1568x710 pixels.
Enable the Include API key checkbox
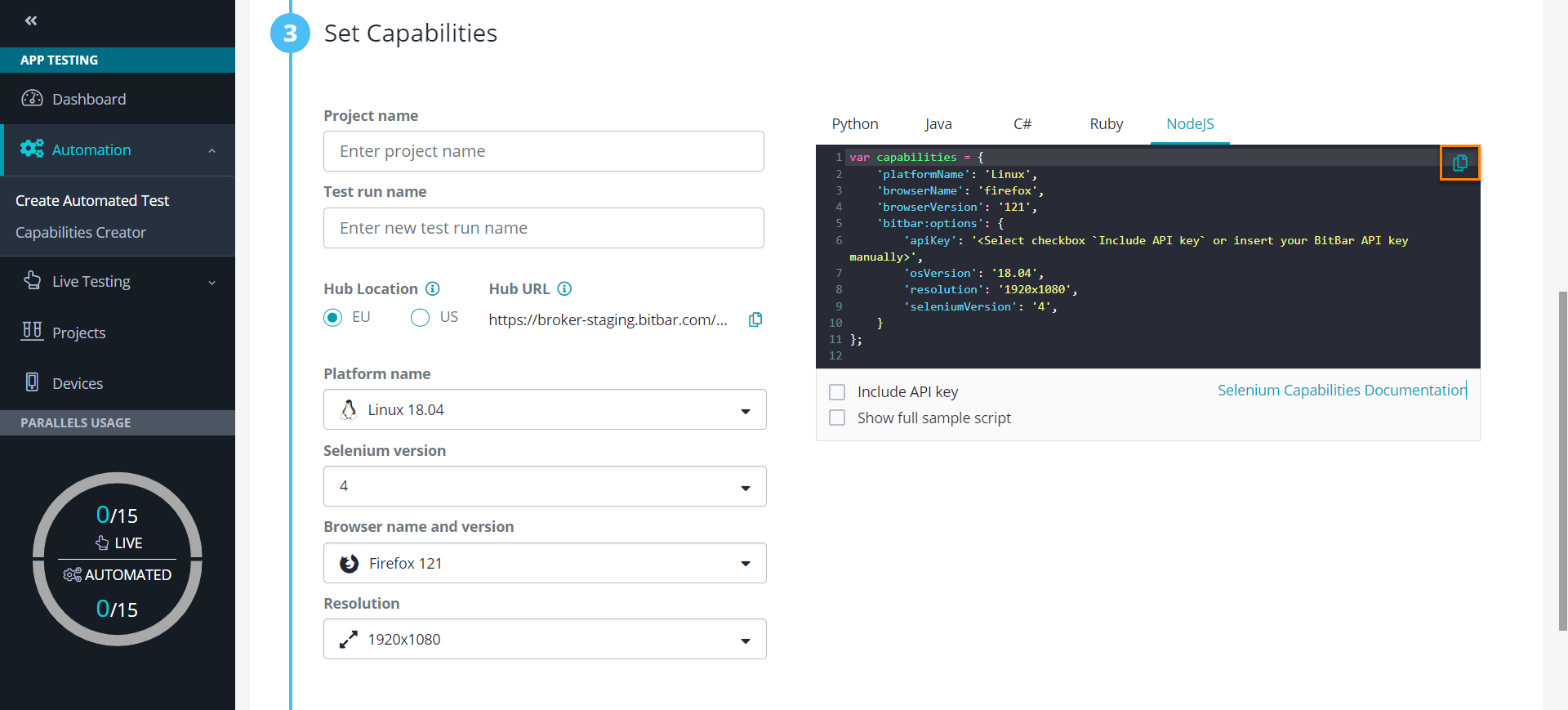click(837, 392)
